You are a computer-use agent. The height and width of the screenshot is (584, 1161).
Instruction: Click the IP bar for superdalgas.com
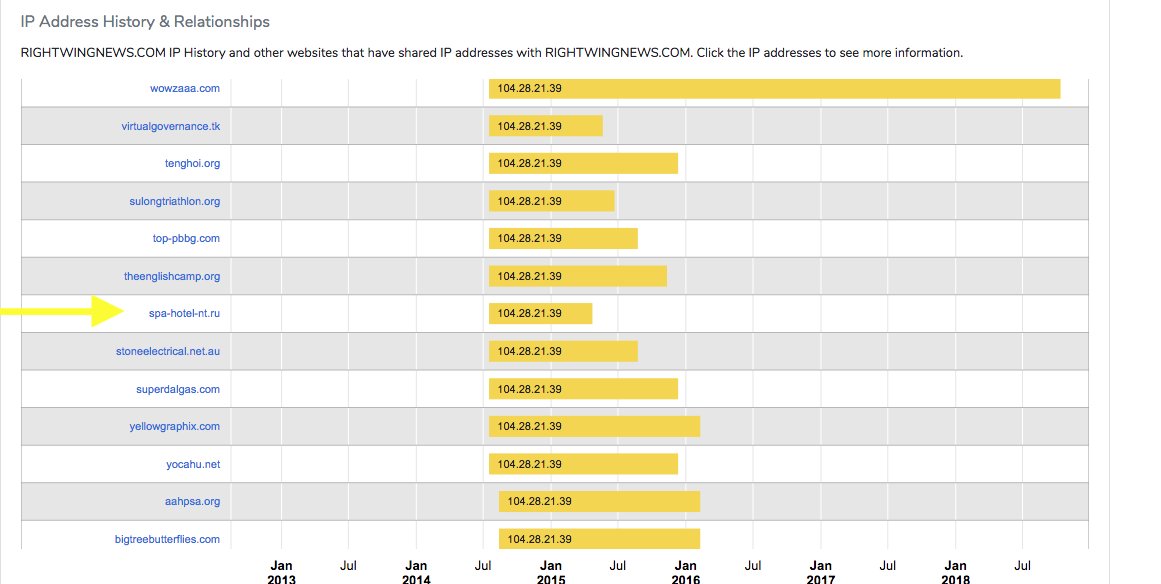(583, 389)
